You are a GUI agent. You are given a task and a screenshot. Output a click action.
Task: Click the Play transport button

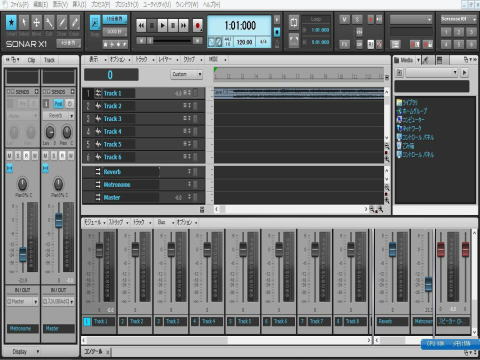point(162,25)
